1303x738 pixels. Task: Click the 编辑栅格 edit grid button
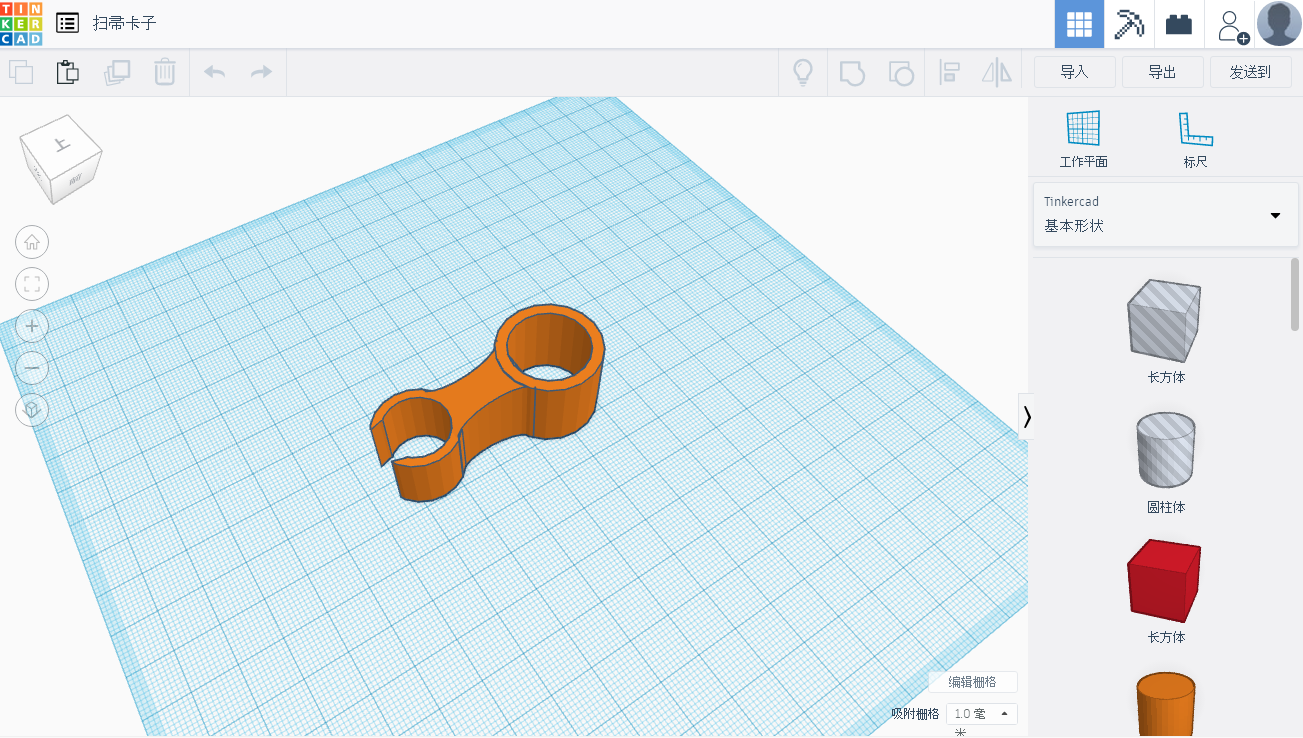973,682
